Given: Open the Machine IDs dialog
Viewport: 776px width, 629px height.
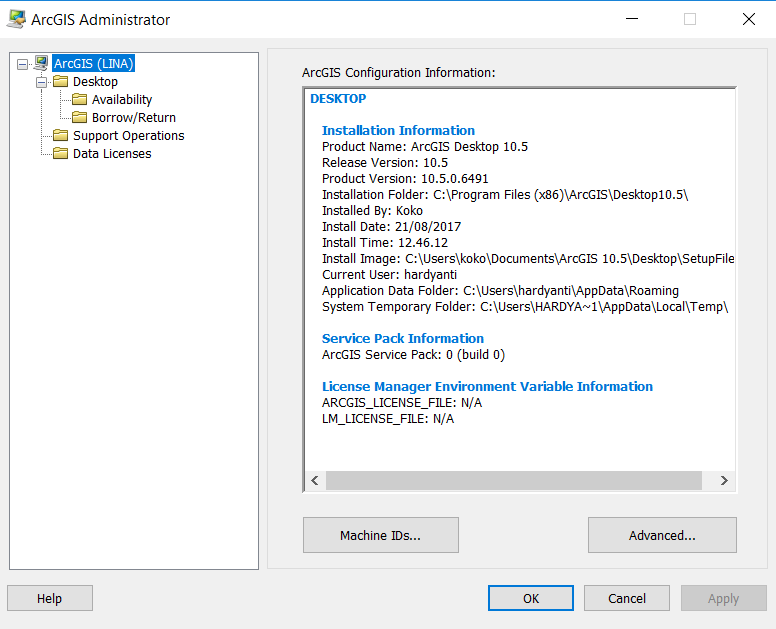Looking at the screenshot, I should click(381, 535).
